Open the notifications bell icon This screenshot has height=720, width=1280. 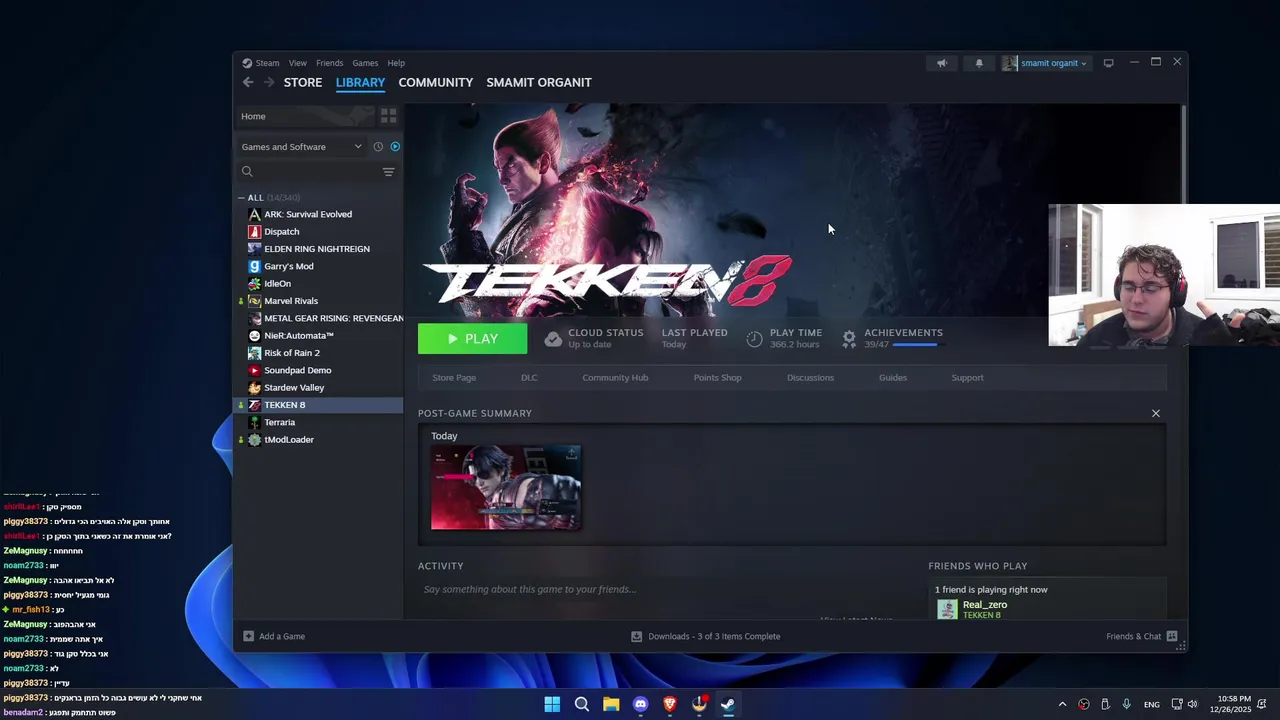pos(979,63)
